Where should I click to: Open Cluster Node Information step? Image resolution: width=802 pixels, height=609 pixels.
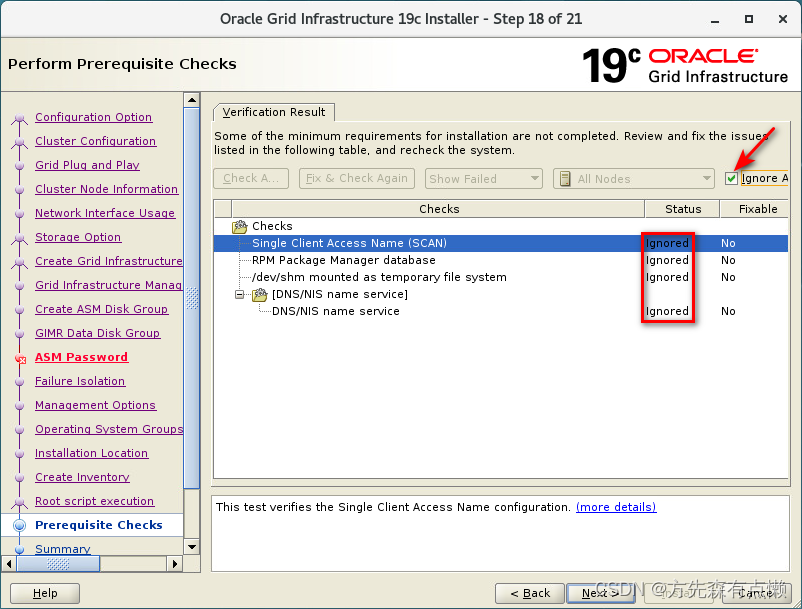106,189
